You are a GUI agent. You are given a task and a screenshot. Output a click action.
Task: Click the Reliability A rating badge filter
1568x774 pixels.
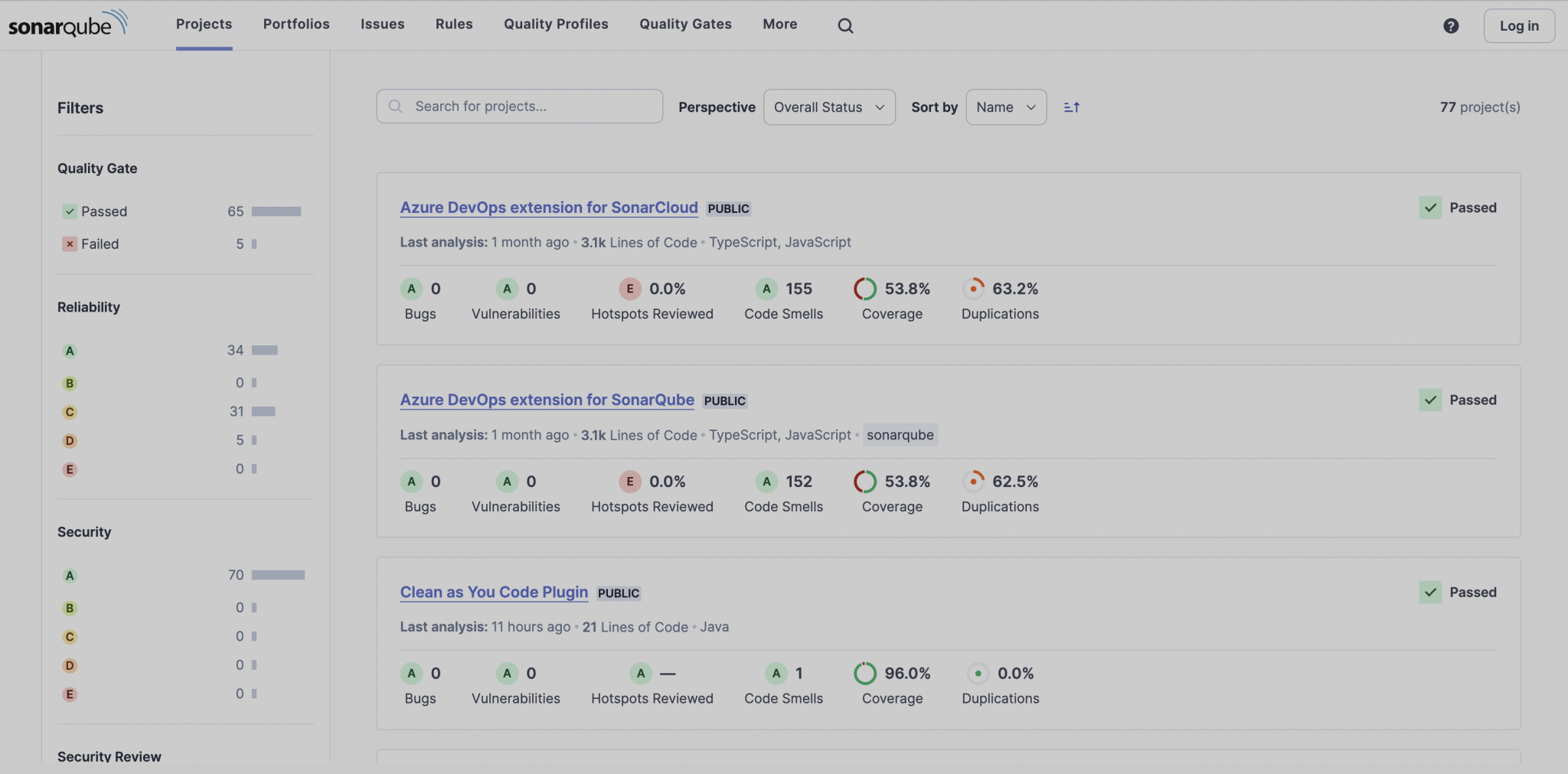(x=70, y=351)
